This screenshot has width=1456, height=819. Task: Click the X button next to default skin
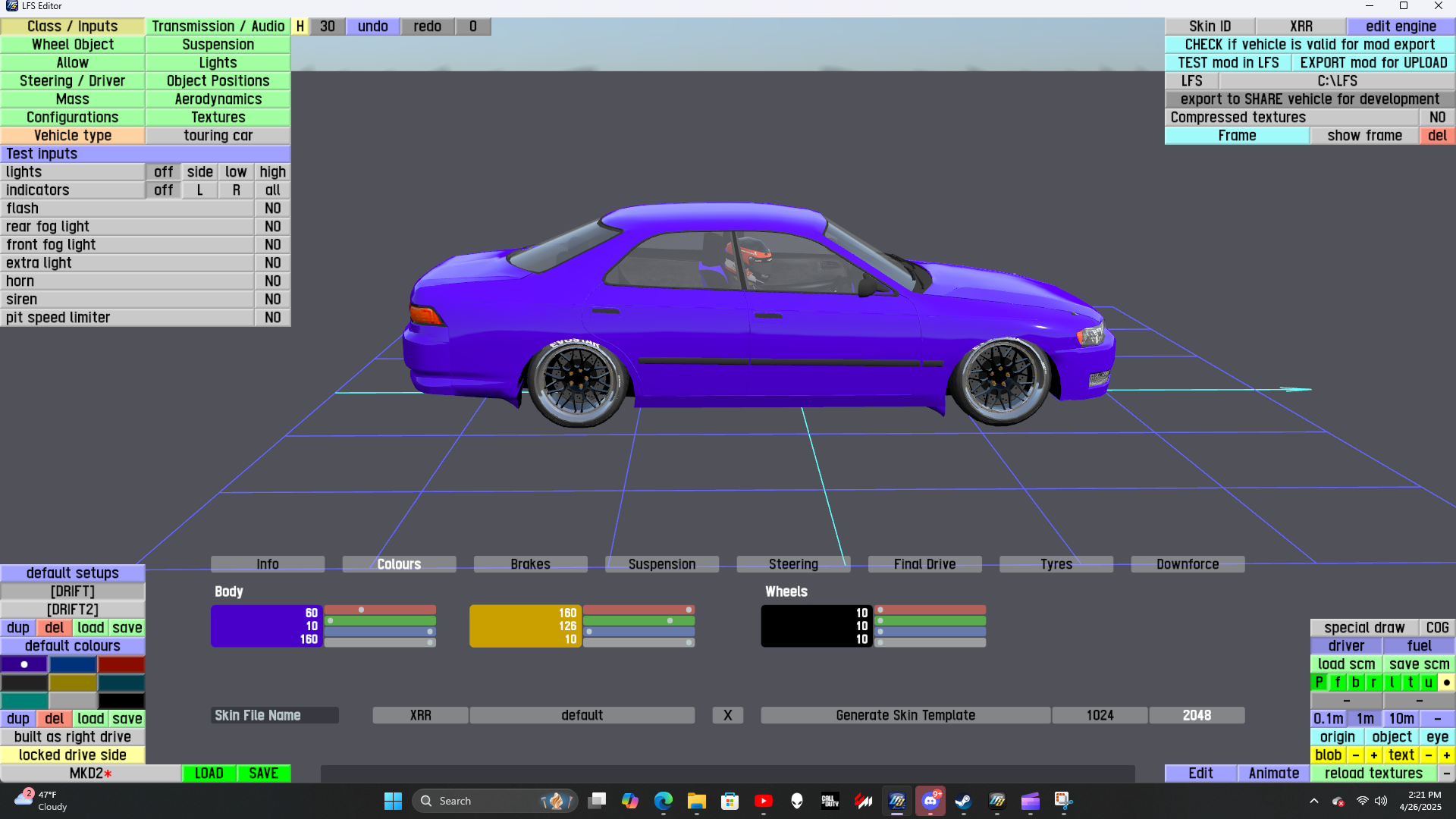pos(727,715)
